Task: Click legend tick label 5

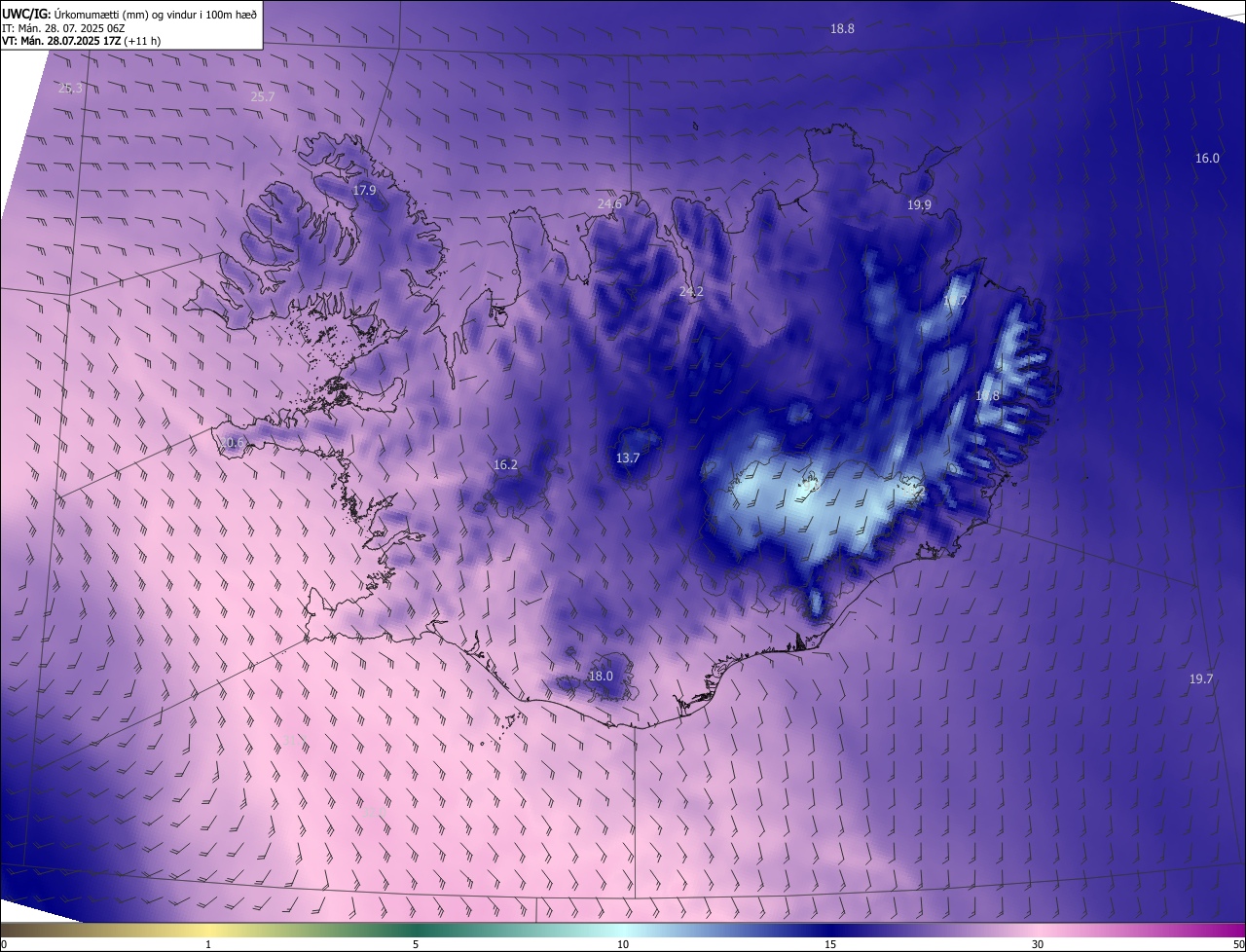Action: (x=416, y=944)
